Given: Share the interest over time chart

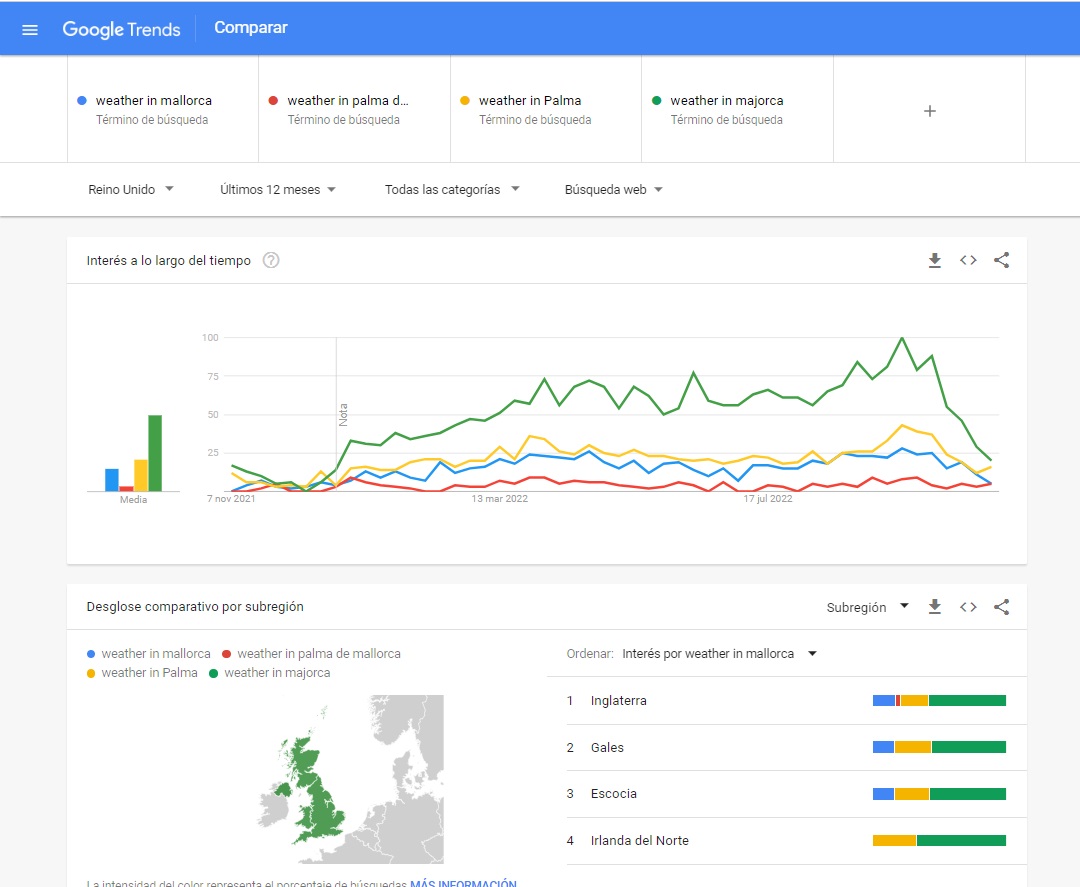Looking at the screenshot, I should tap(1001, 260).
